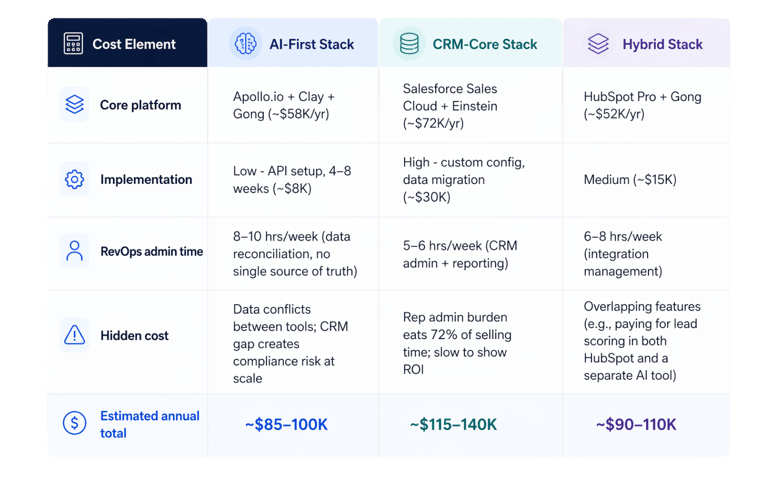Select the CRM-Core Stack column header
The width and height of the screenshot is (768, 487).
(x=484, y=44)
